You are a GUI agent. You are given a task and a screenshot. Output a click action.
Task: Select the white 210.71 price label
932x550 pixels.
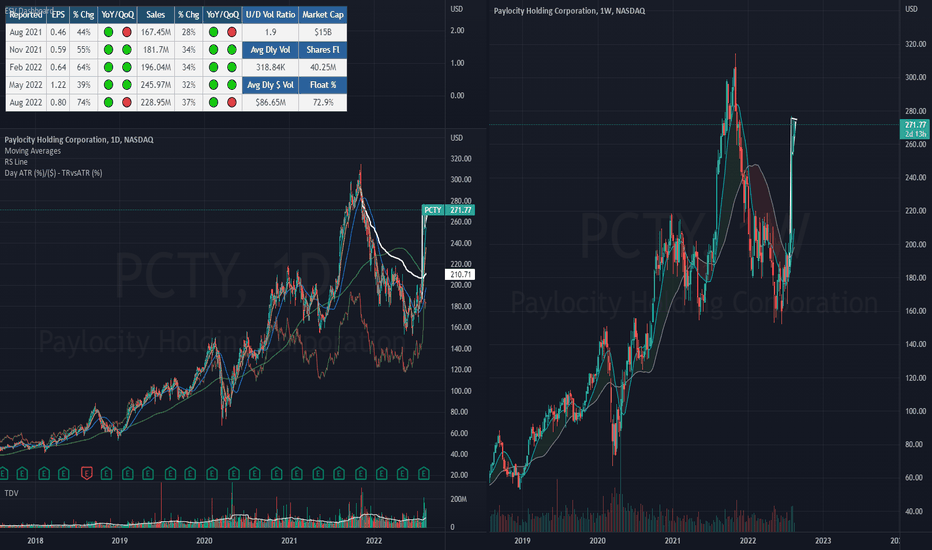point(460,274)
